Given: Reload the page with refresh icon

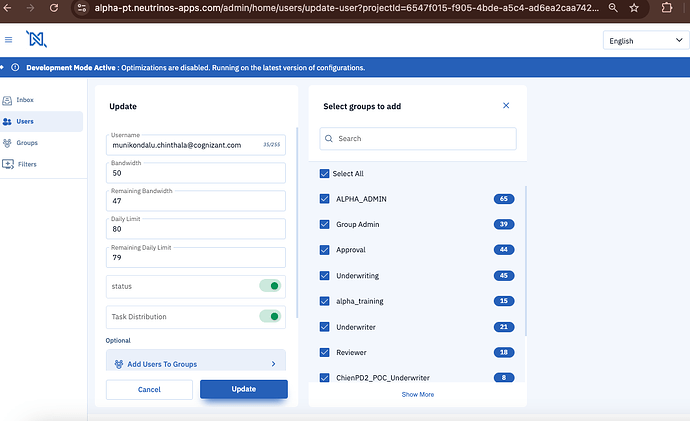Looking at the screenshot, I should (x=54, y=8).
